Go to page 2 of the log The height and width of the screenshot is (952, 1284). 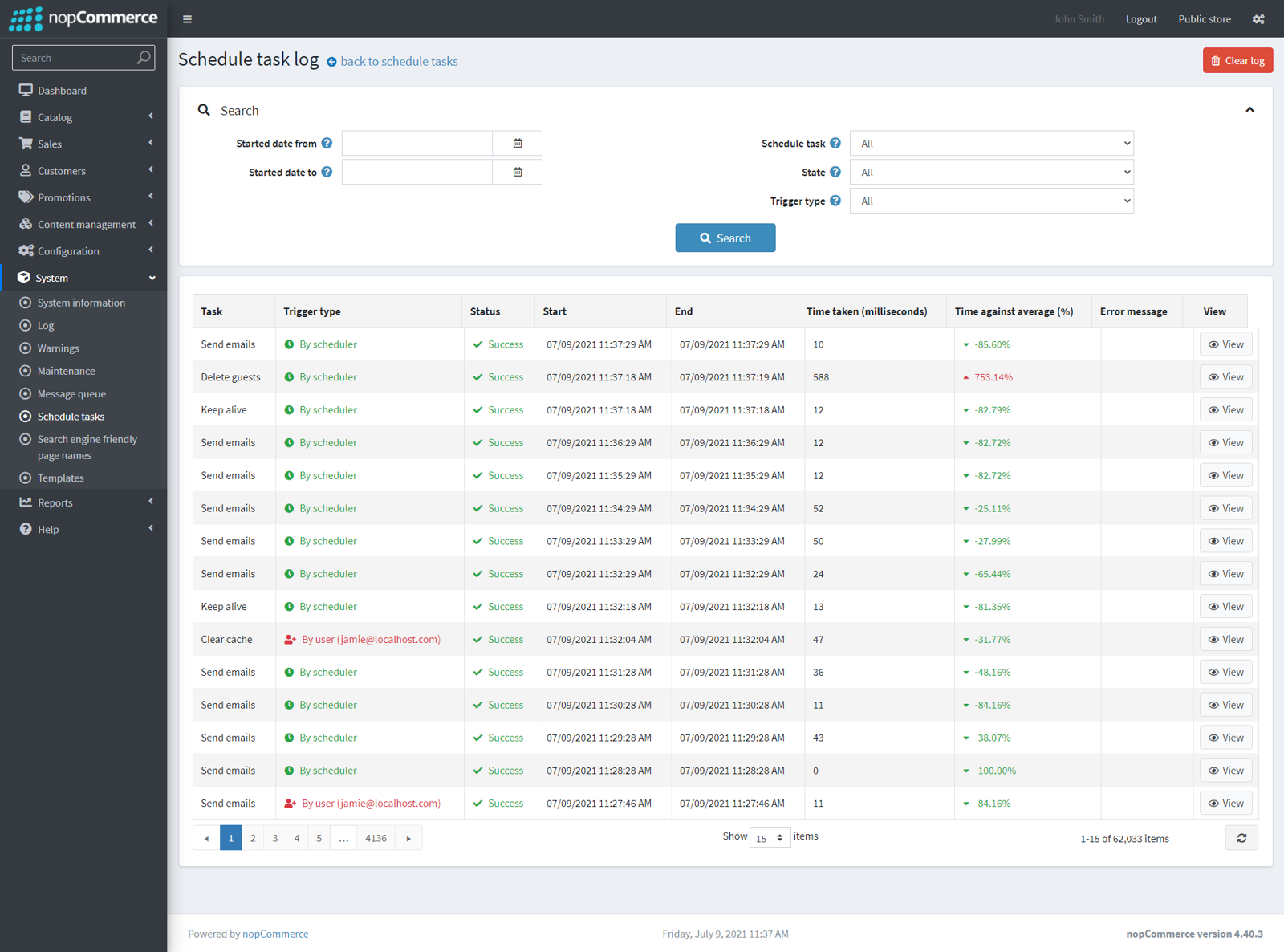tap(253, 838)
